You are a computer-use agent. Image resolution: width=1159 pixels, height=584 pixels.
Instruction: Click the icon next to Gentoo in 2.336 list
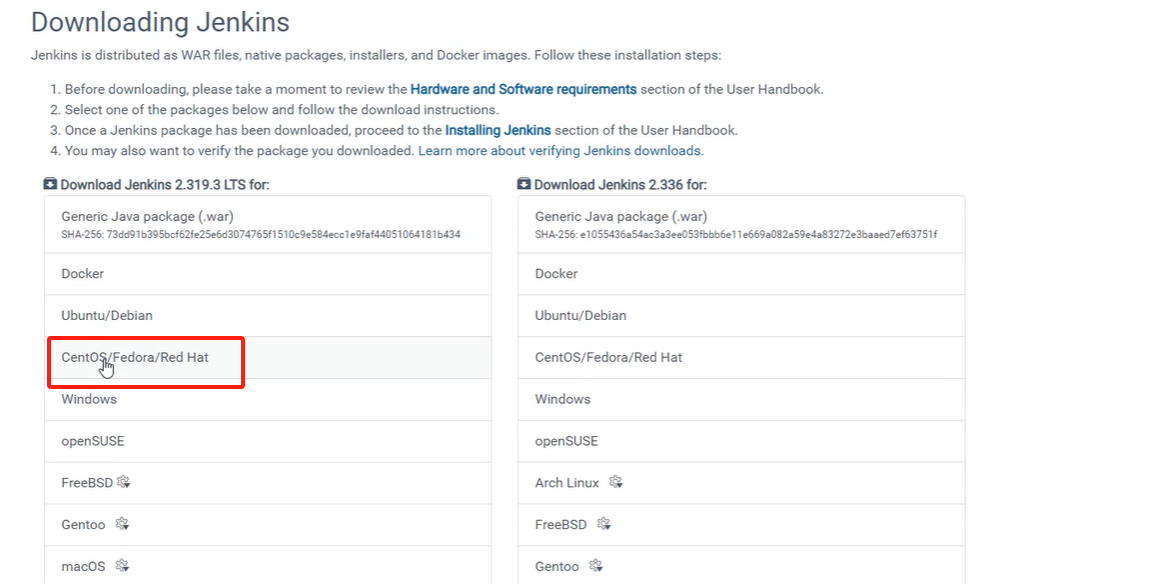[596, 566]
